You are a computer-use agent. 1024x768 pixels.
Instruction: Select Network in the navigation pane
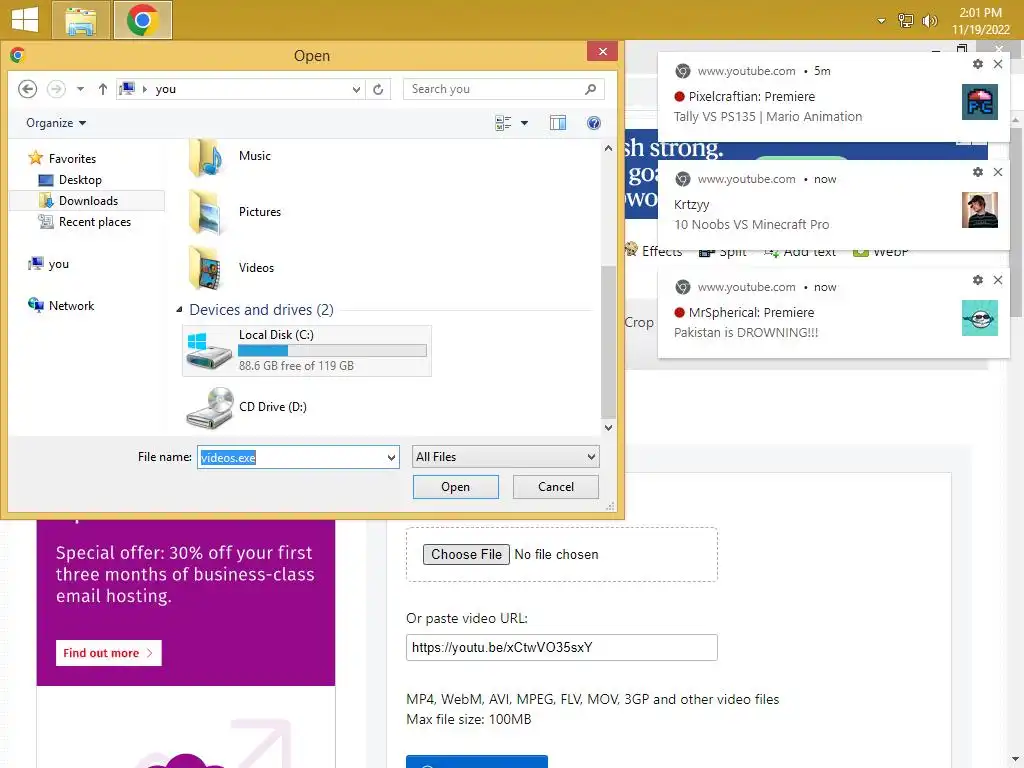pyautogui.click(x=61, y=306)
